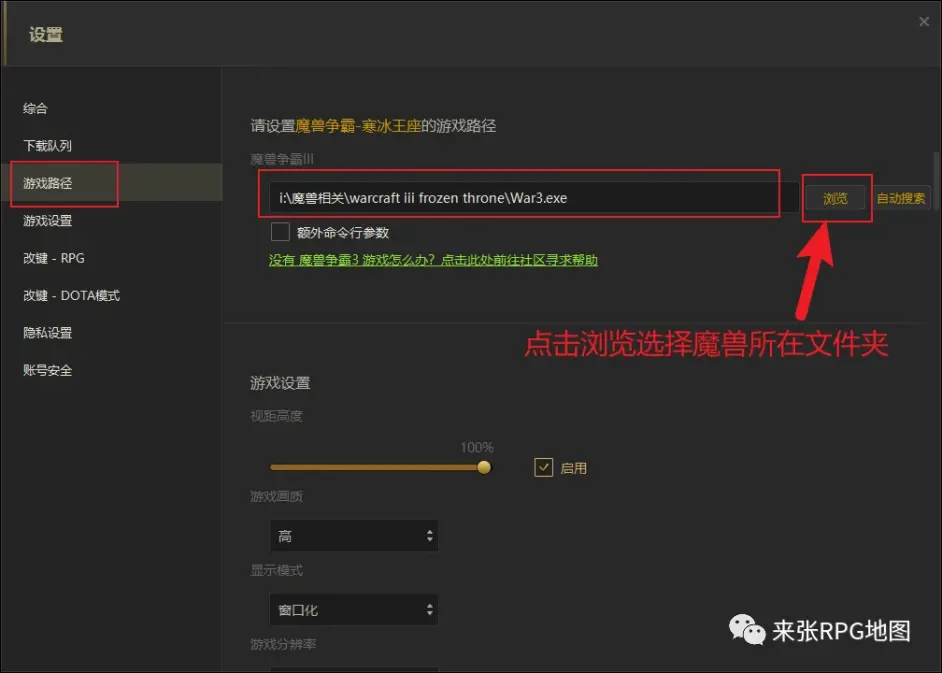Enable the 额外命令行参数 checkbox
Image resolution: width=942 pixels, height=673 pixels.
point(280,232)
